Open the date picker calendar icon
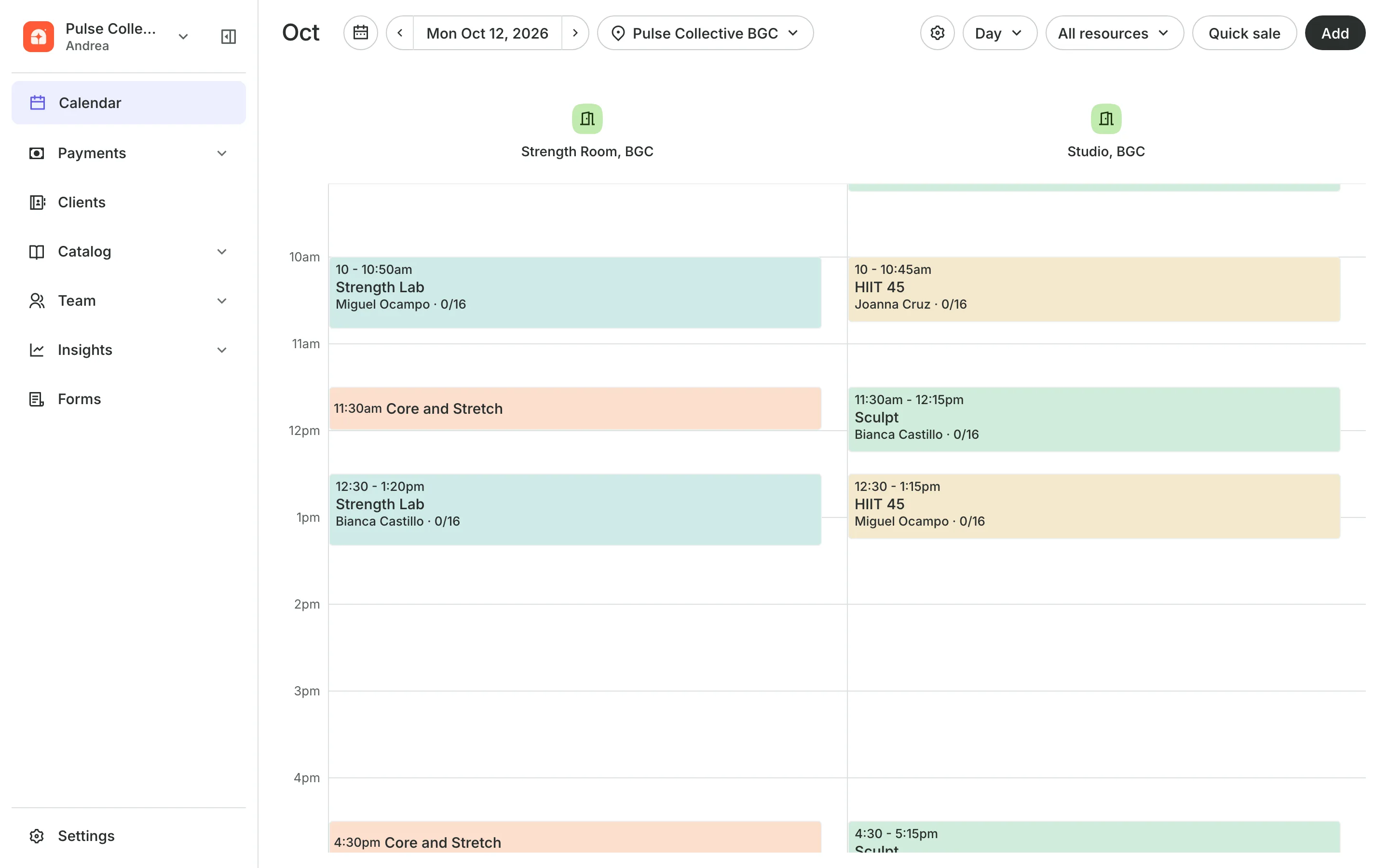Image resolution: width=1389 pixels, height=868 pixels. tap(360, 33)
